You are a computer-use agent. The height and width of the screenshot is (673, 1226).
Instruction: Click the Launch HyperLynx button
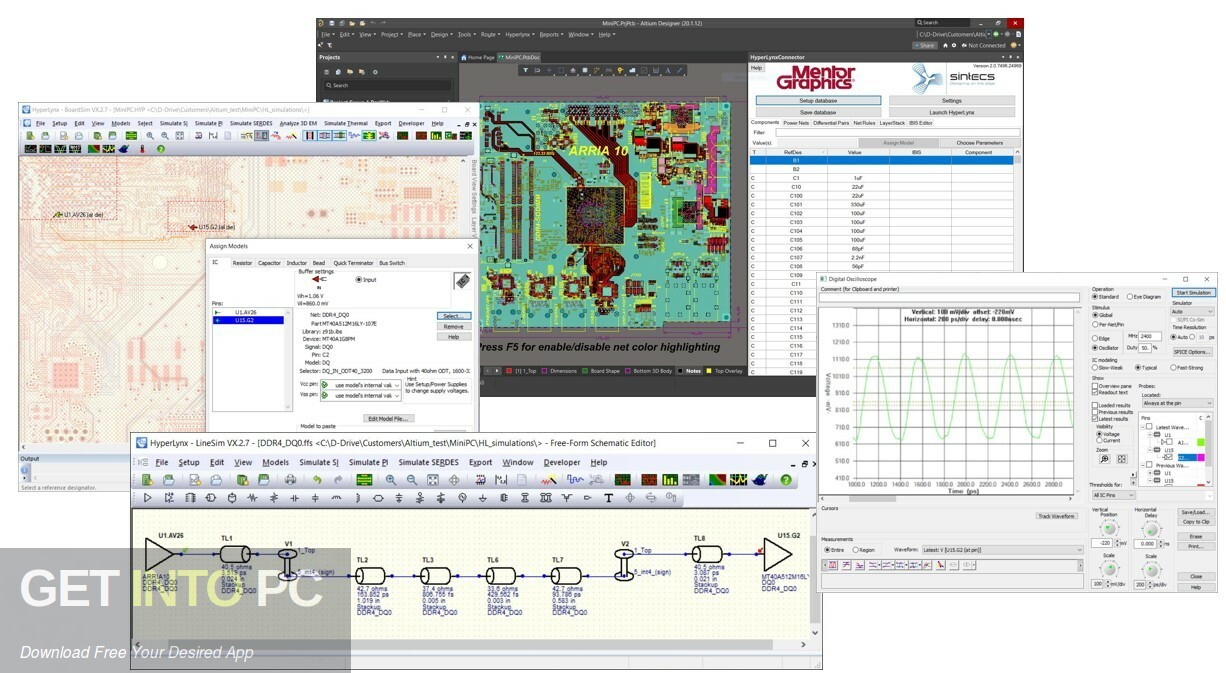click(951, 111)
